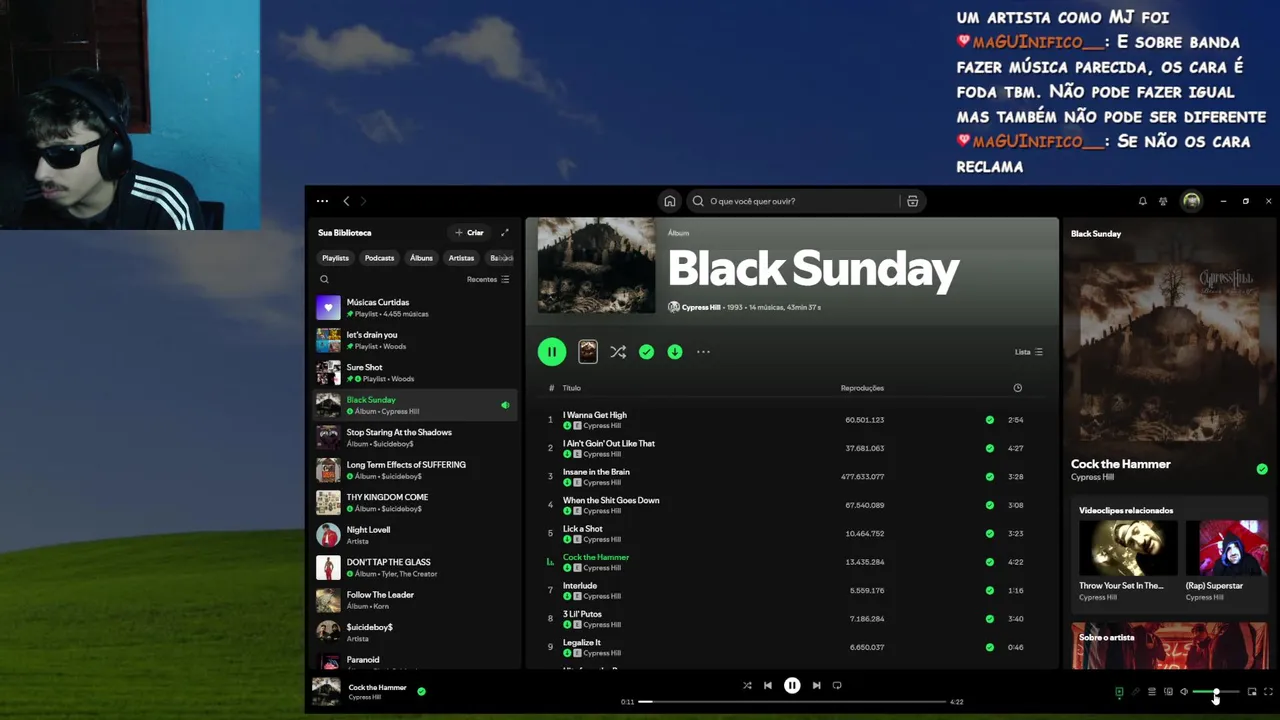Toggle repeat in player bar
1280x720 pixels.
click(x=837, y=685)
